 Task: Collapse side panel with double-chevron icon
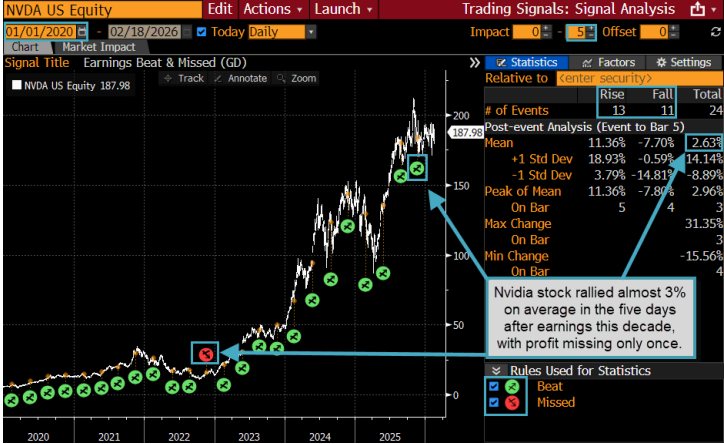475,62
